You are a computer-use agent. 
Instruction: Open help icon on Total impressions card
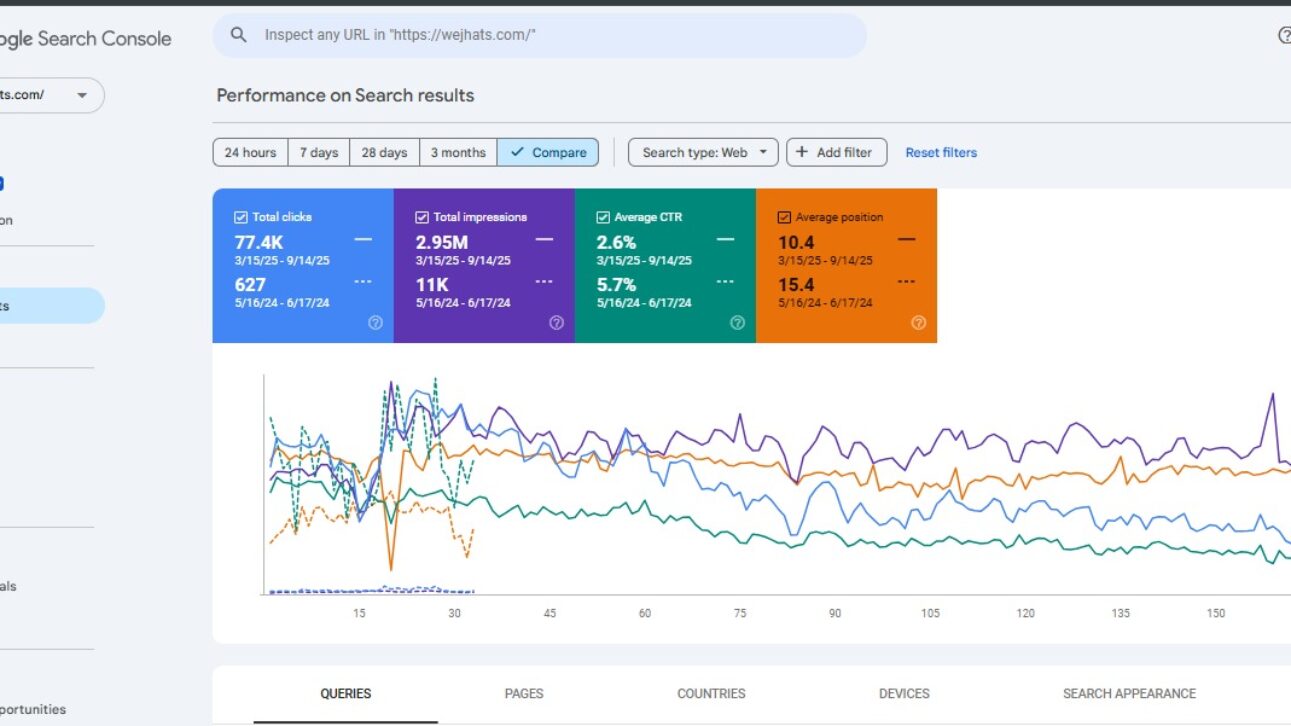click(556, 323)
